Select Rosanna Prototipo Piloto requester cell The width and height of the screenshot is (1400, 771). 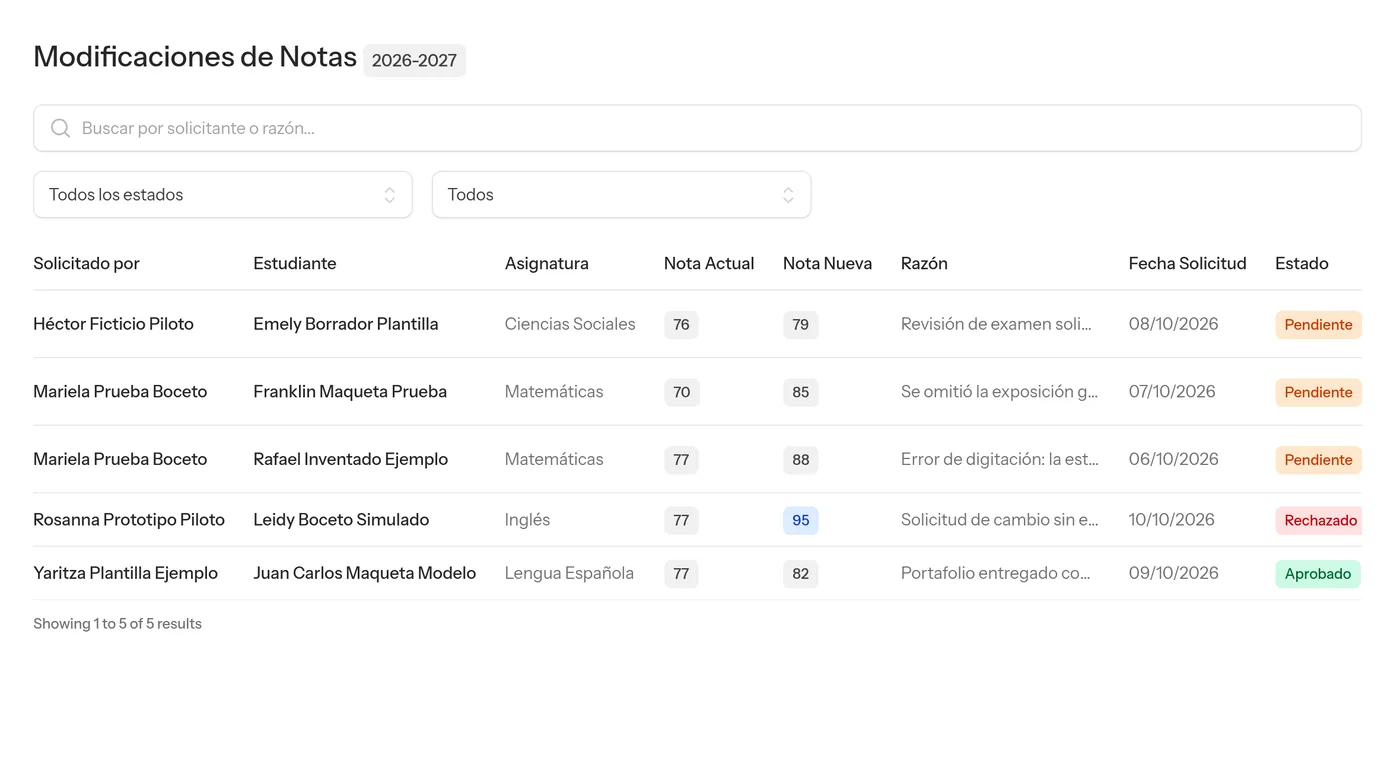coord(129,520)
